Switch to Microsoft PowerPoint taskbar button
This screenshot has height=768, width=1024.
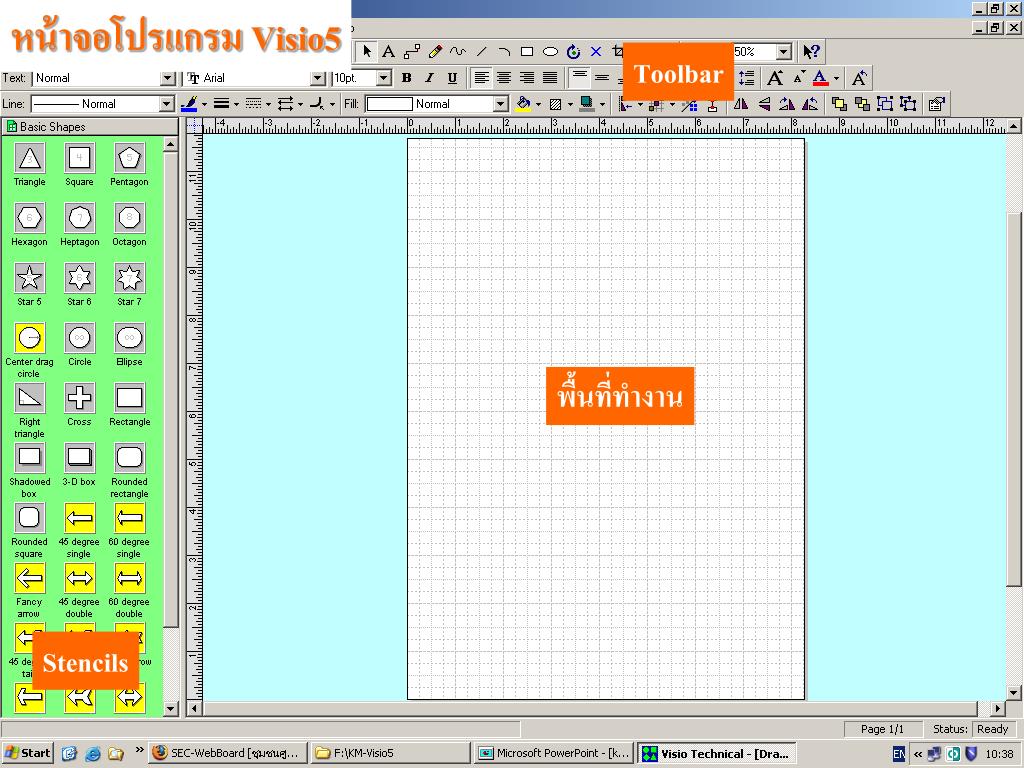tap(554, 753)
